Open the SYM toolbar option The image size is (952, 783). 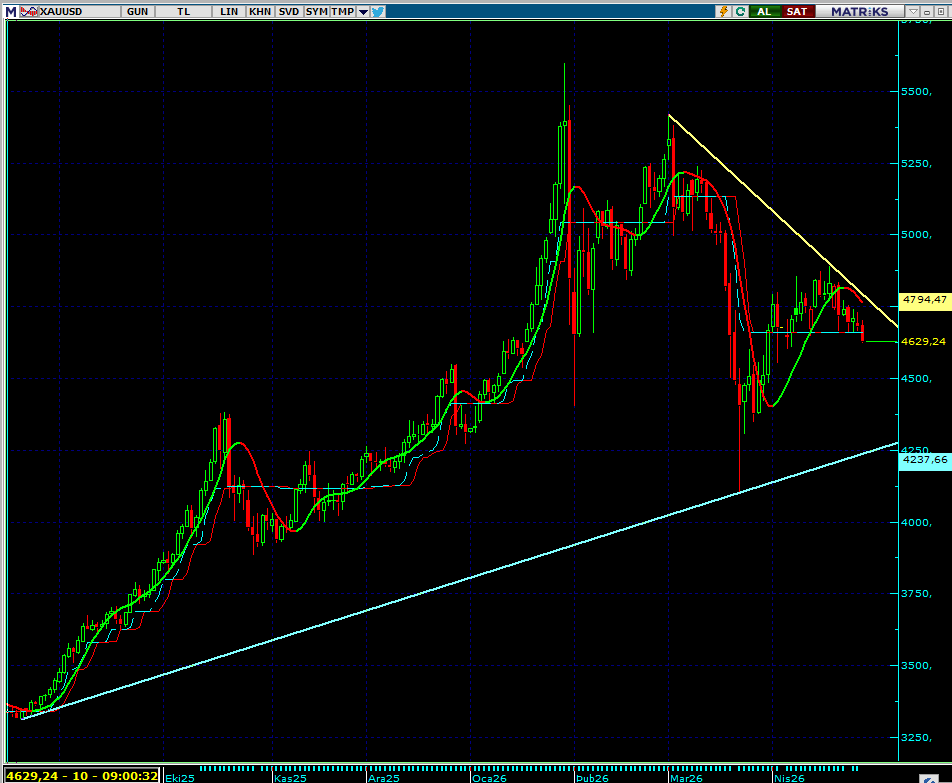(x=316, y=12)
